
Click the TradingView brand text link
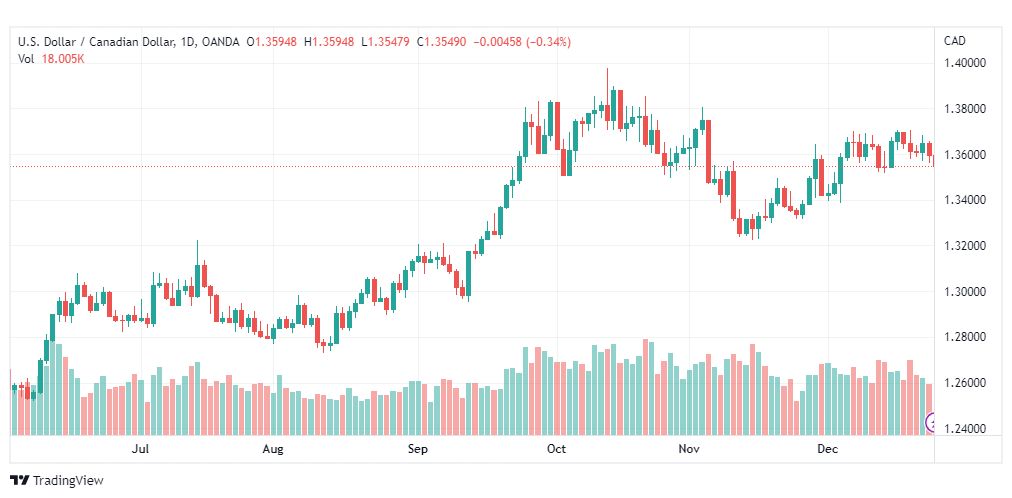(68, 481)
